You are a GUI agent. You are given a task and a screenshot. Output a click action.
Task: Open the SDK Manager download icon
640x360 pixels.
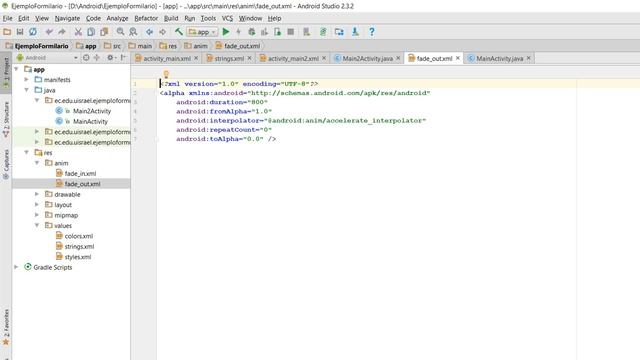(x=355, y=32)
